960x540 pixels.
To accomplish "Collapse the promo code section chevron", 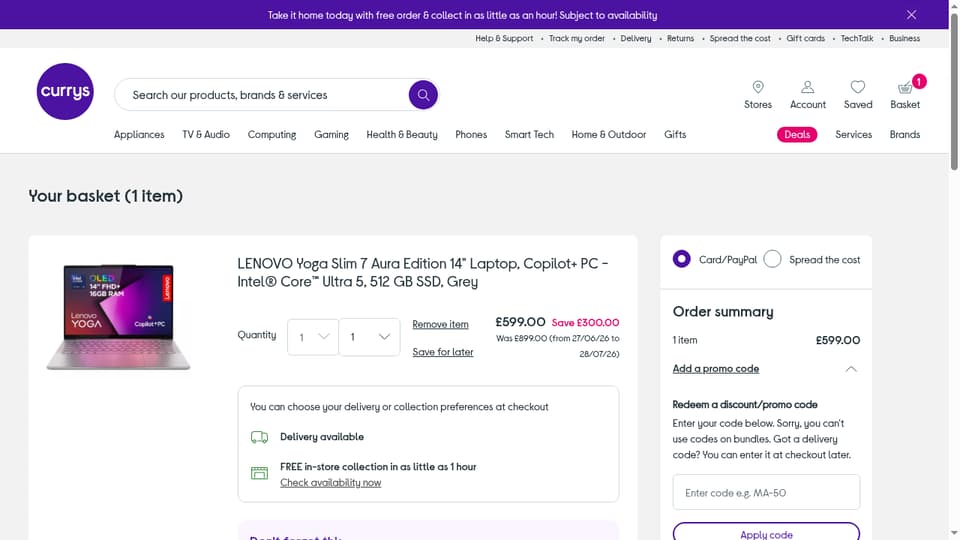I will click(851, 369).
